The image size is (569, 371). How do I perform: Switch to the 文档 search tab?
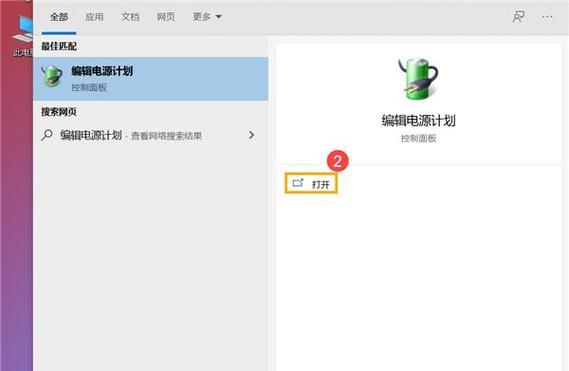tap(130, 17)
